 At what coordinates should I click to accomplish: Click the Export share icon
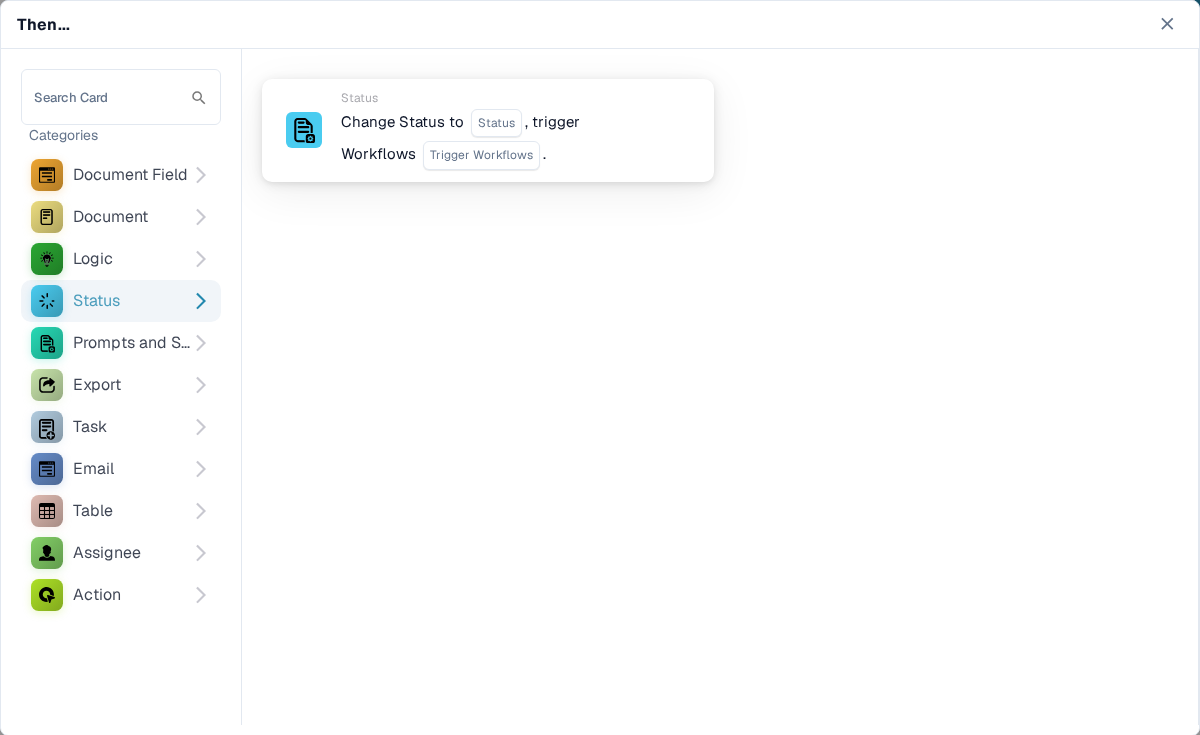pos(47,385)
